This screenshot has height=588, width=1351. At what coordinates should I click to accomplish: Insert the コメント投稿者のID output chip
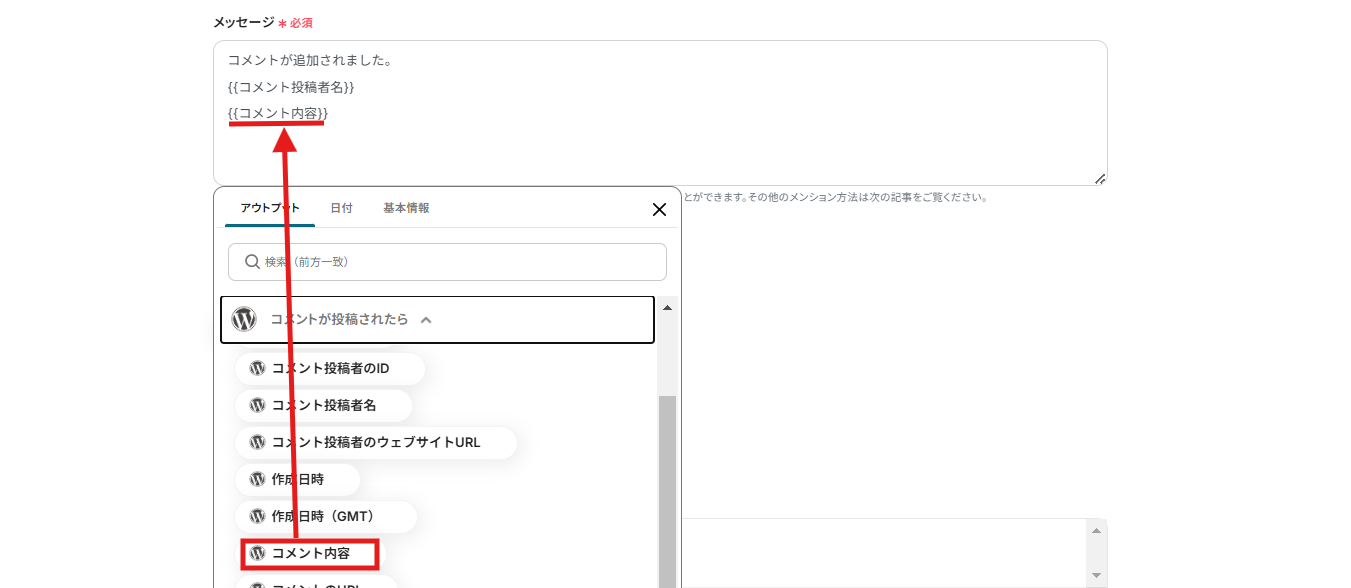pyautogui.click(x=330, y=368)
